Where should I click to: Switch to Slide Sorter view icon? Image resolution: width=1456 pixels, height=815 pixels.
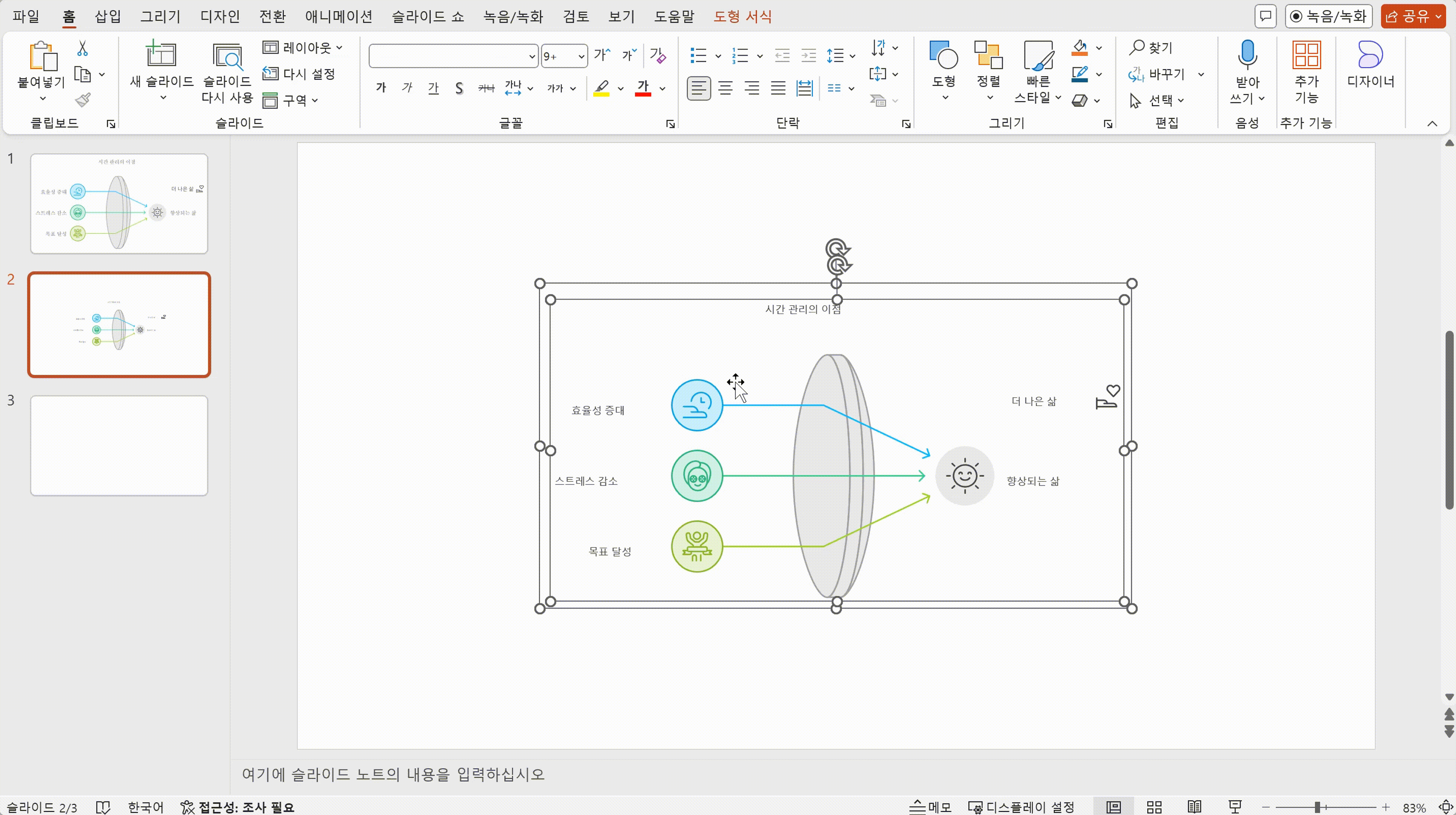(1154, 807)
